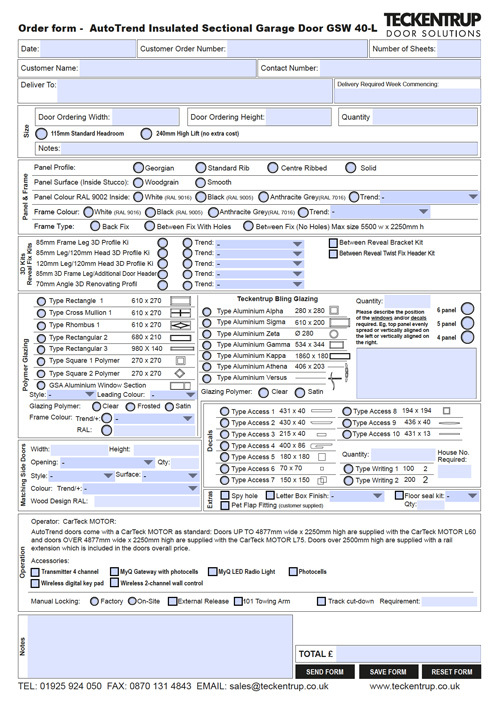The image size is (500, 708).
Task: Check Between Reveal Bracket Kit
Action: coord(333,243)
